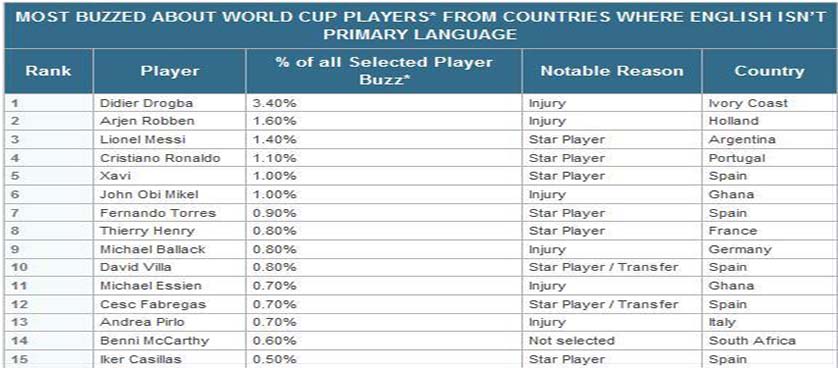This screenshot has width=838, height=368.
Task: Select Cesc Fabregas in the table
Action: point(169,304)
